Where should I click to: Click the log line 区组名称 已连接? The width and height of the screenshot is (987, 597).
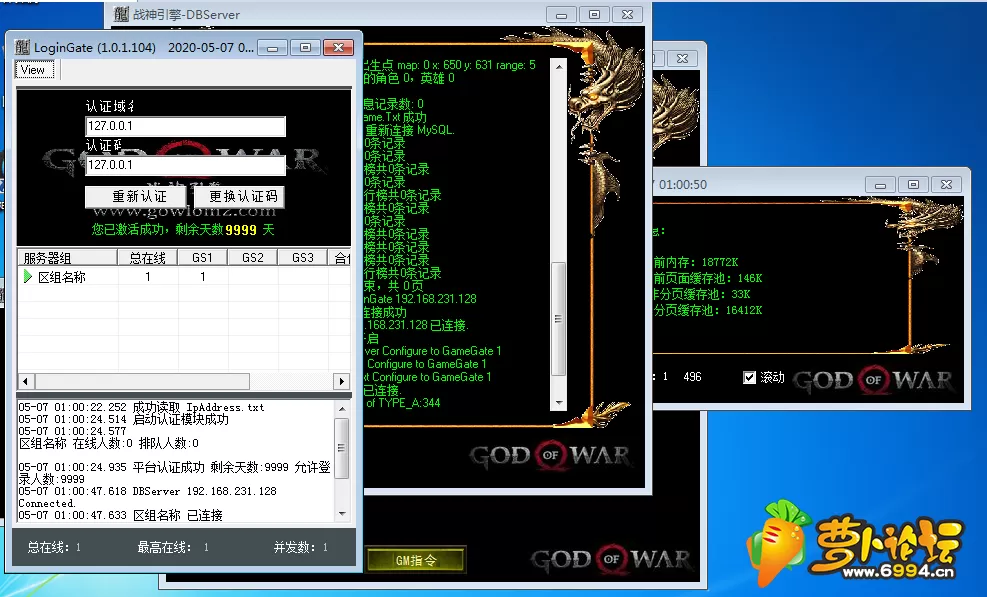(x=120, y=515)
